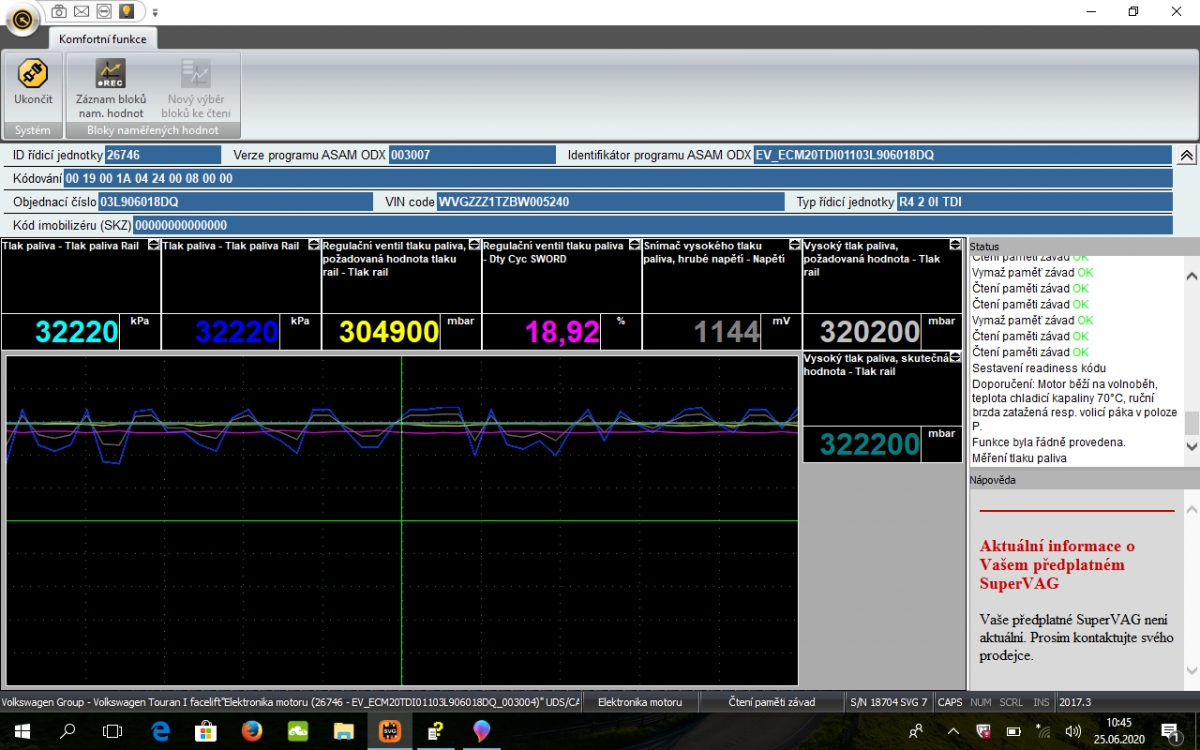Click the Měření tlaku paliva log line
Image resolution: width=1200 pixels, height=750 pixels.
1019,458
